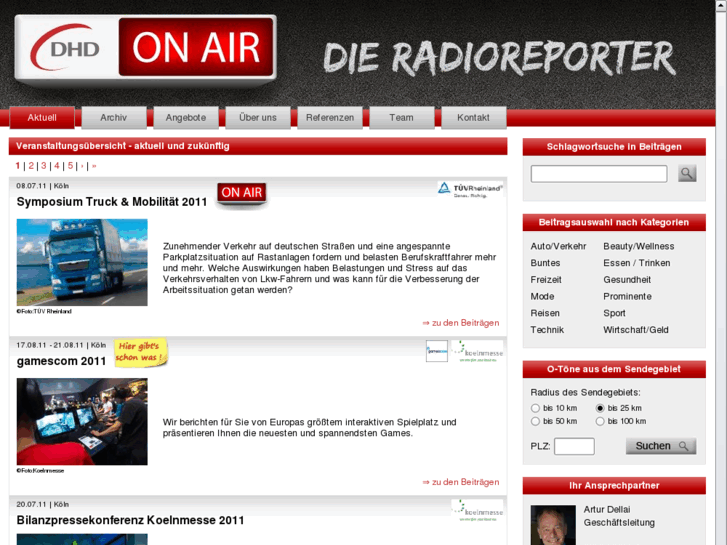
Task: Open the Wirtschaft/Geld category
Action: tap(636, 330)
